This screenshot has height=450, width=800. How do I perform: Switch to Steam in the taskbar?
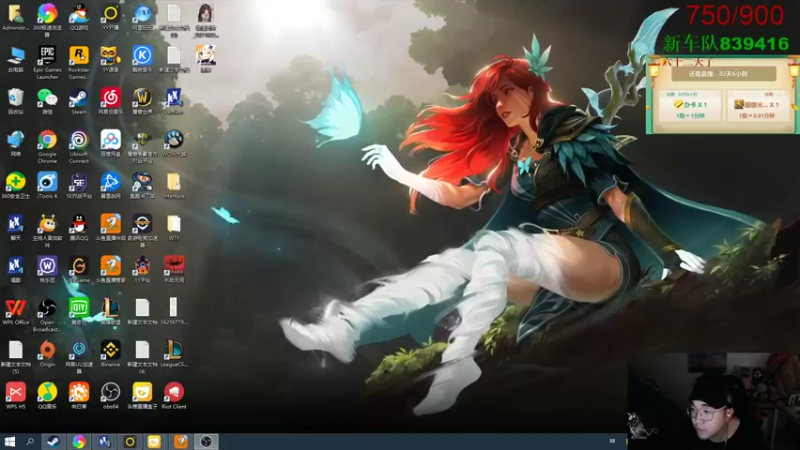[x=53, y=441]
